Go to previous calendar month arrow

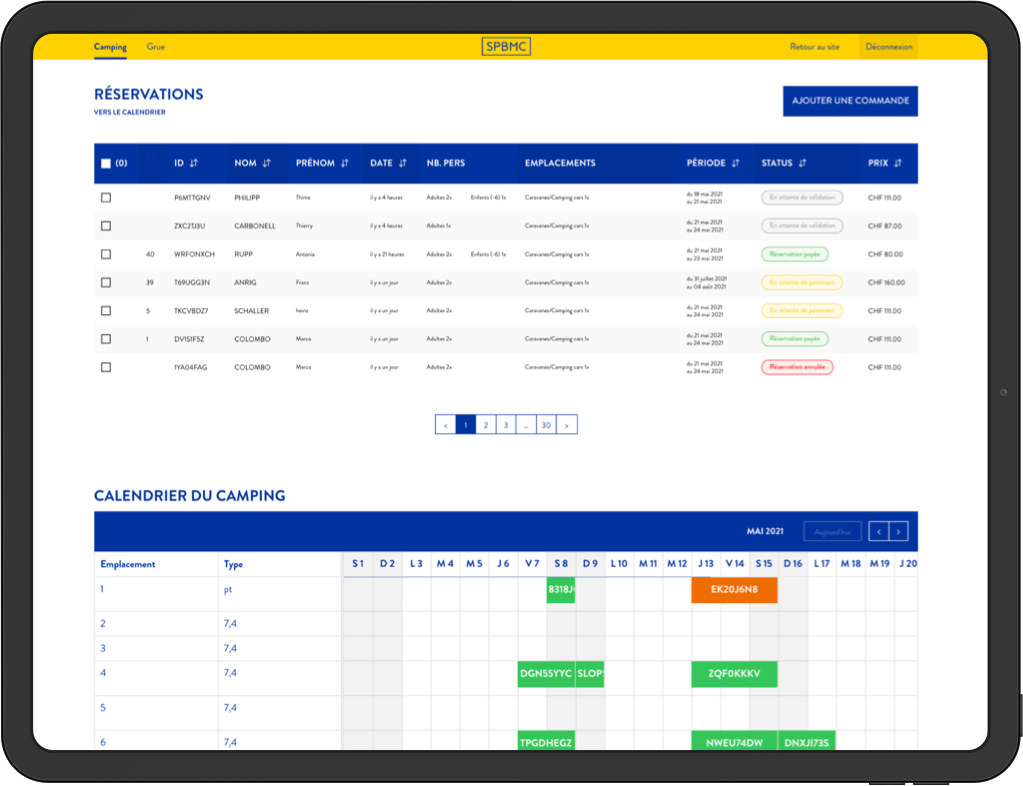pos(878,532)
